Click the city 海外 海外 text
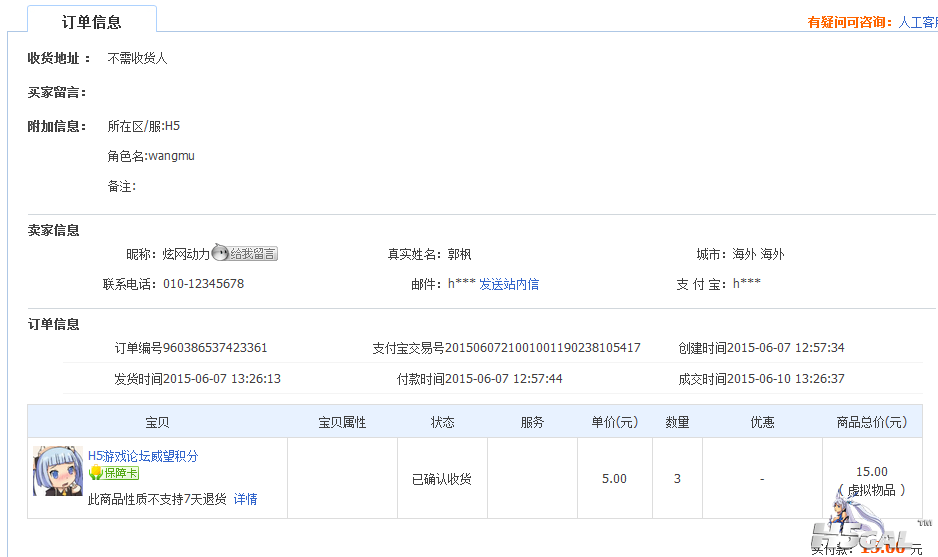 pos(758,254)
